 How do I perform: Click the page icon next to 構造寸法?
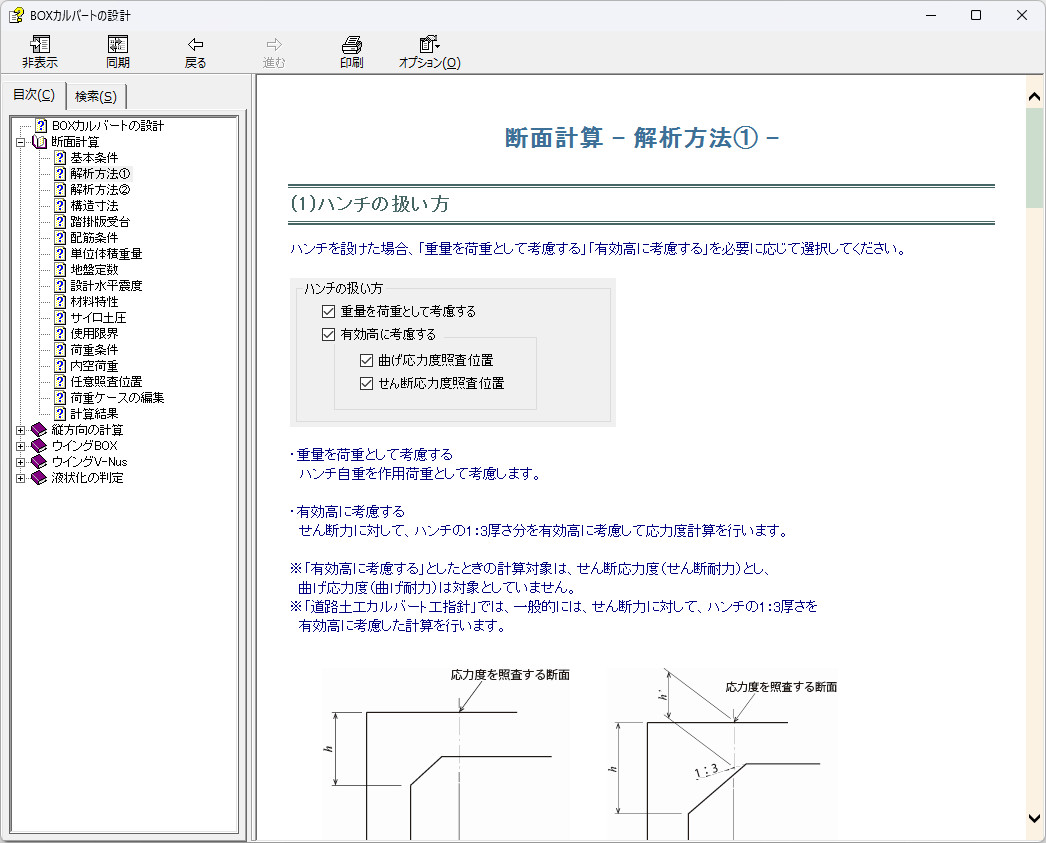[60, 205]
